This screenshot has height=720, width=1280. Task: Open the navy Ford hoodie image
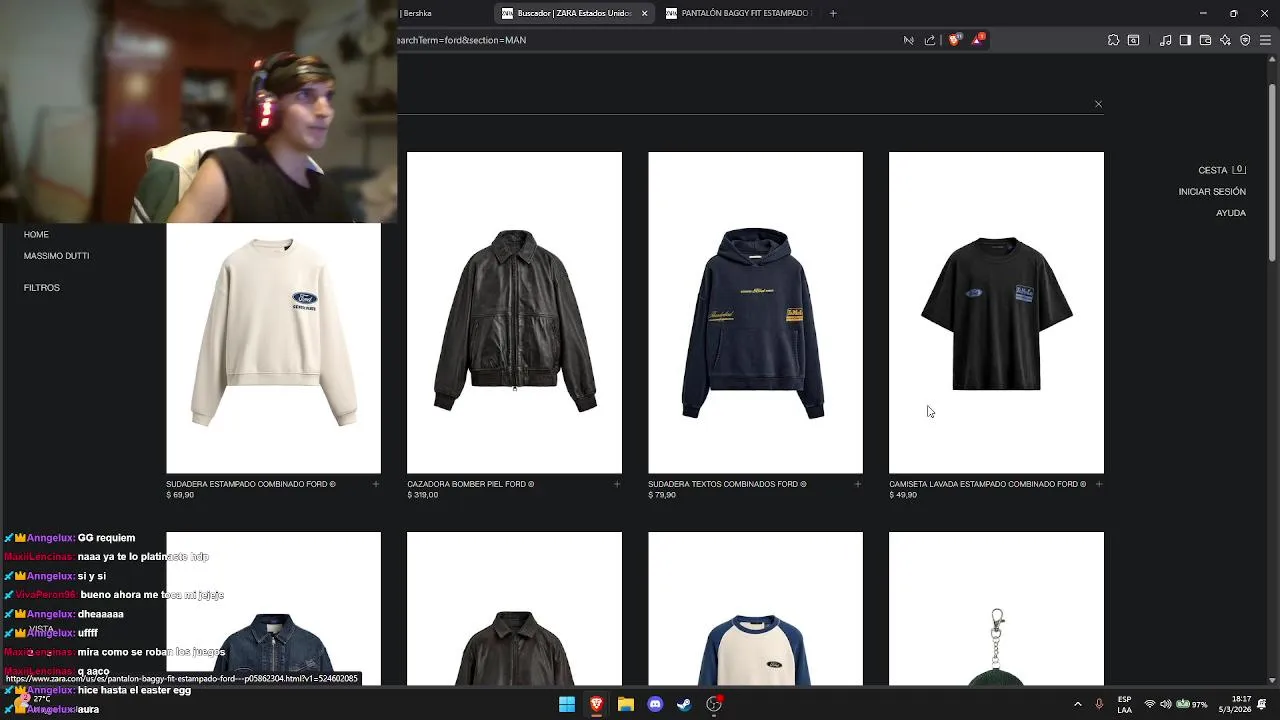coord(755,312)
